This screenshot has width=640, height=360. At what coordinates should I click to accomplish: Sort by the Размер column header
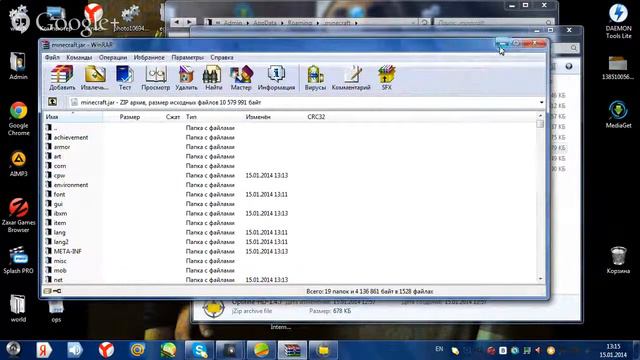(130, 117)
